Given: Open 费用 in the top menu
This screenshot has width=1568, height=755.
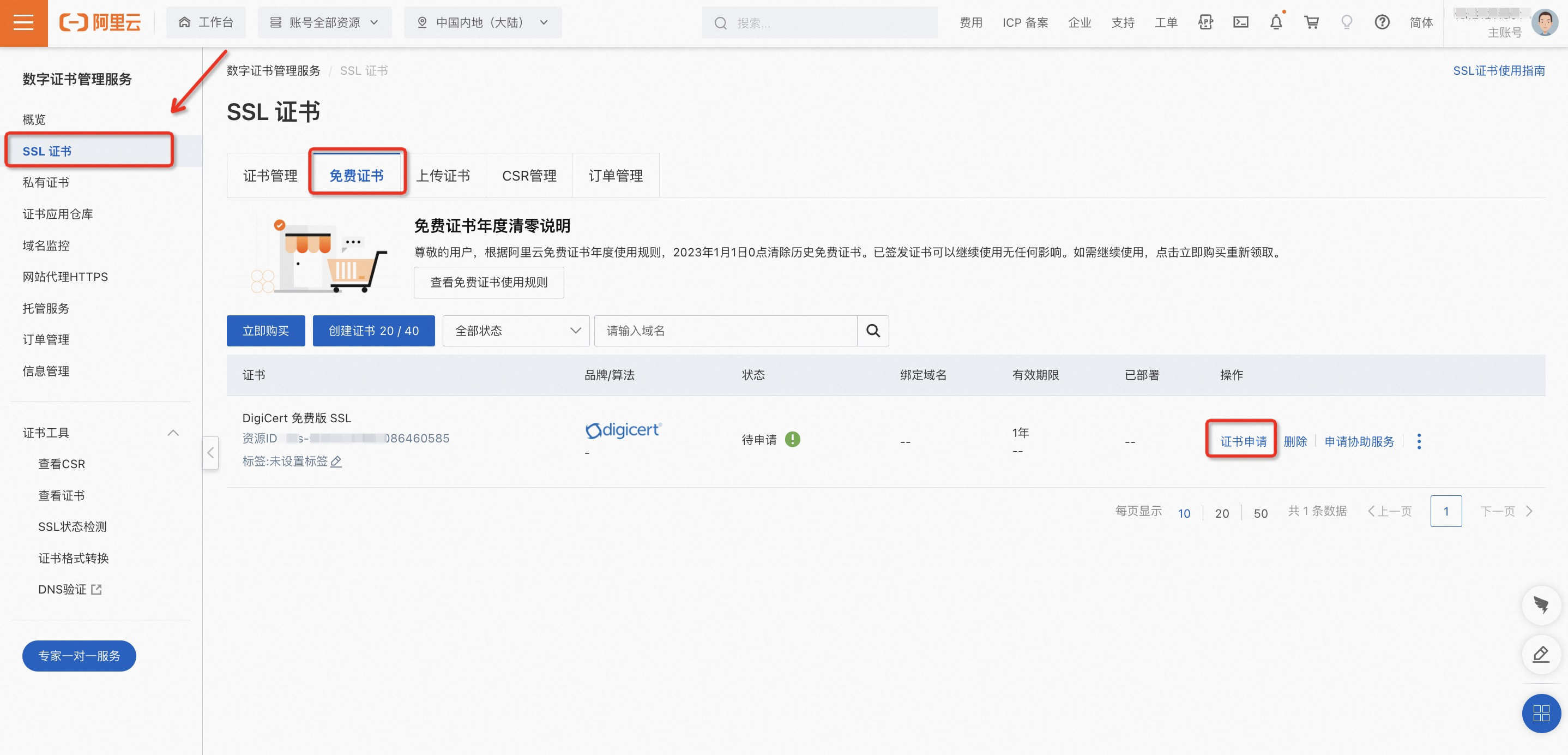Looking at the screenshot, I should 971,22.
